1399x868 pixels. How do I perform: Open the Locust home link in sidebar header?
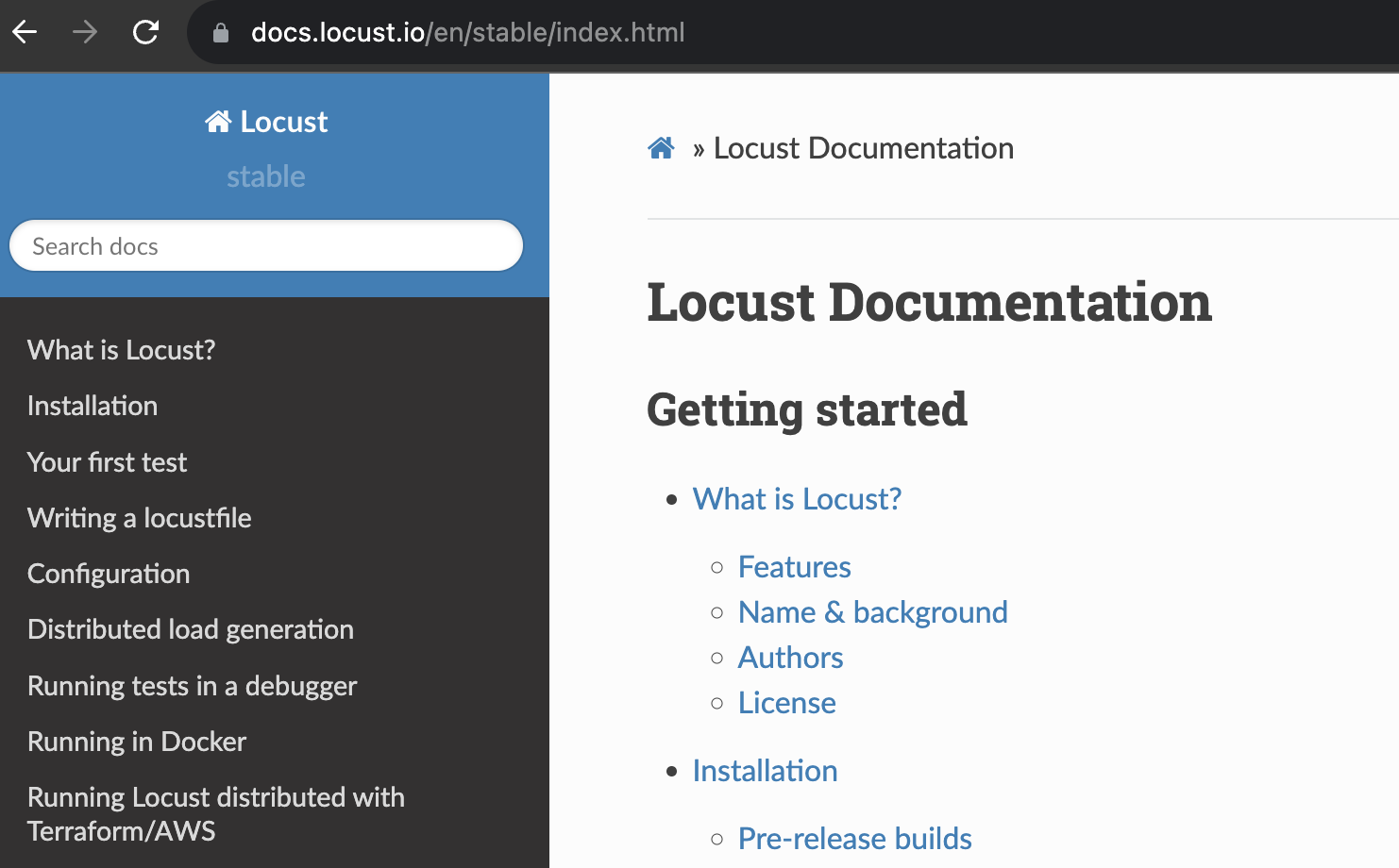266,122
